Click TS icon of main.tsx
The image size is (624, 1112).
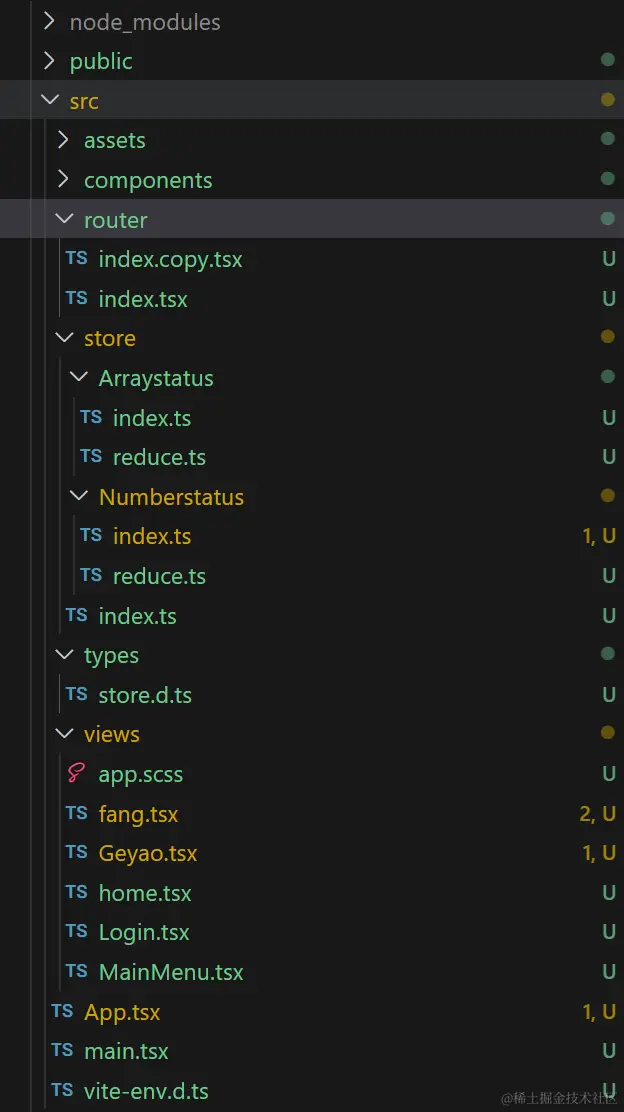pyautogui.click(x=62, y=1050)
